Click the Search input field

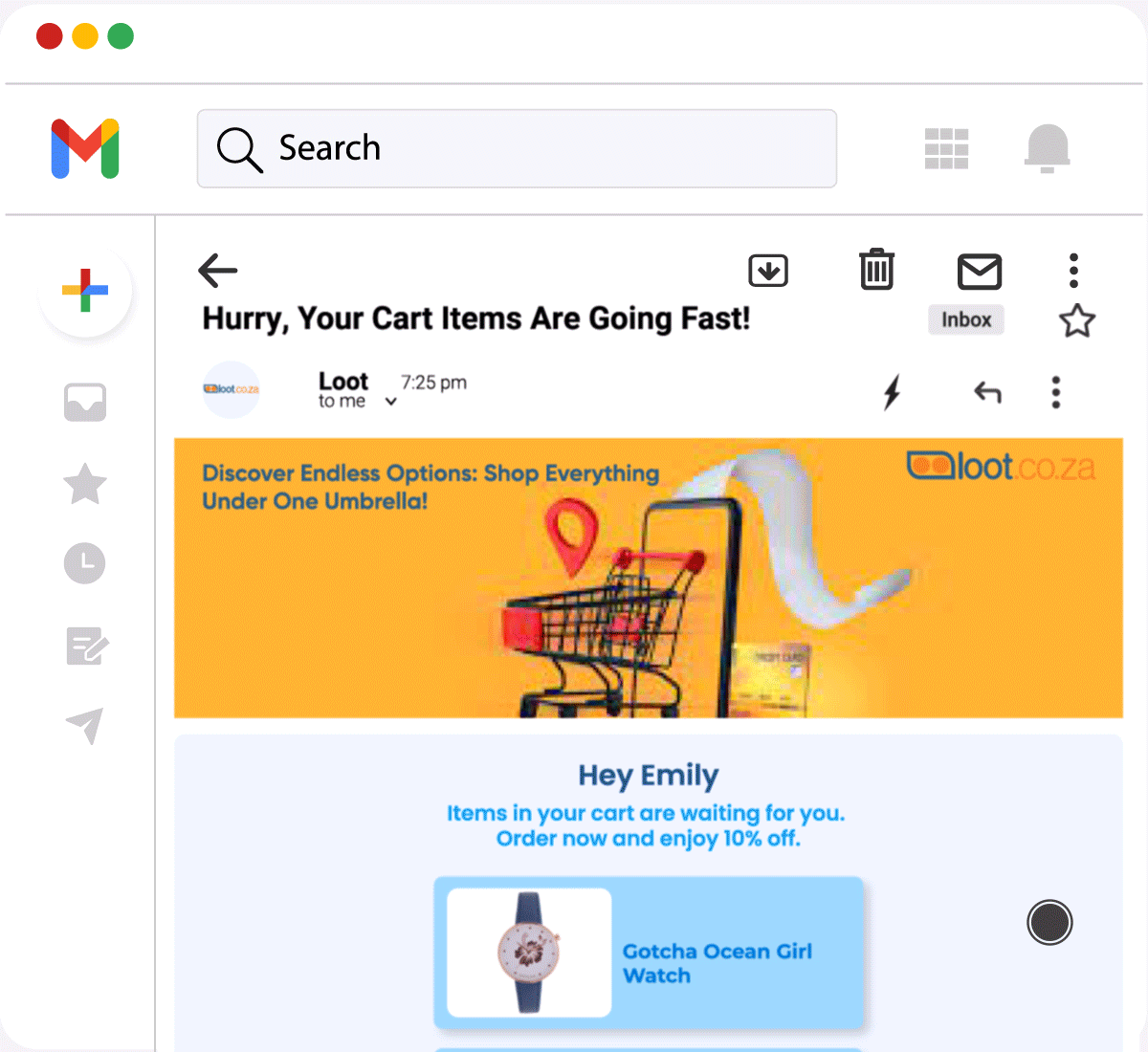pyautogui.click(x=517, y=148)
